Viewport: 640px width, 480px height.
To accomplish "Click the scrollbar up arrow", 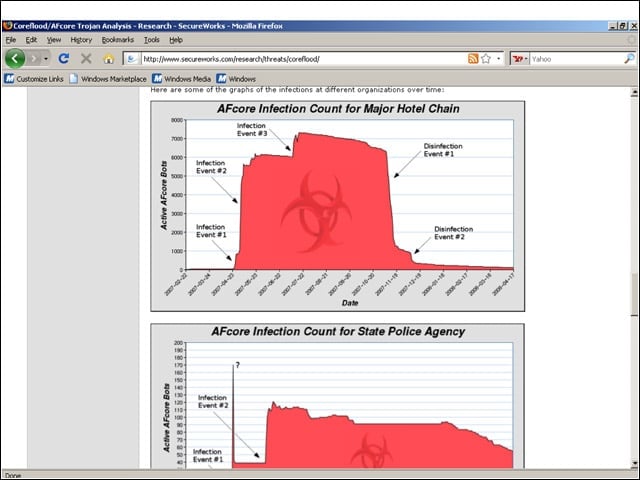I will pyautogui.click(x=634, y=93).
